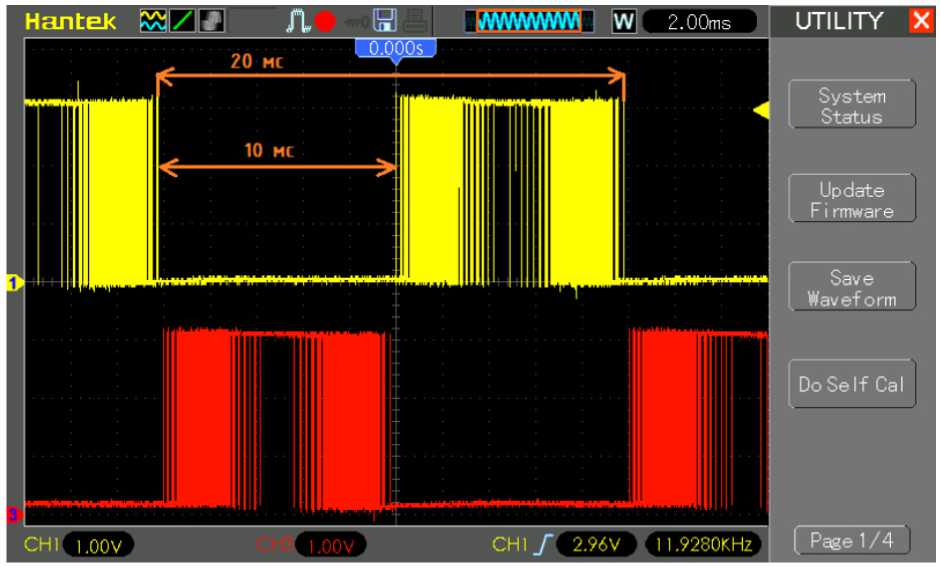
Task: Select Update Firmware option
Action: pyautogui.click(x=852, y=200)
